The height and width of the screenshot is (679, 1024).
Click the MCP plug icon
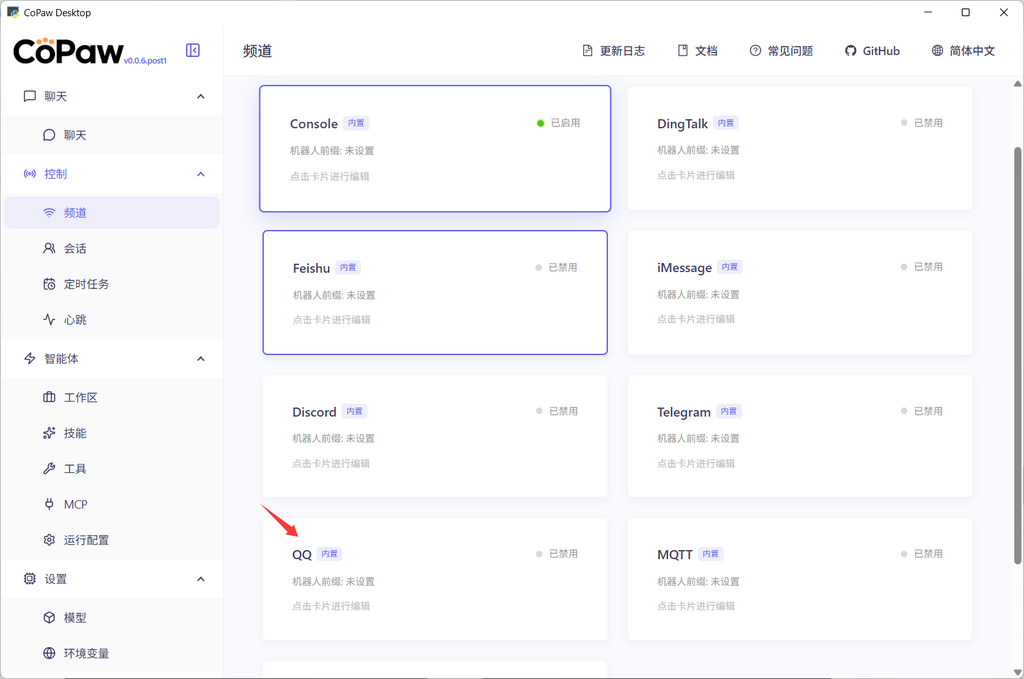pos(49,505)
